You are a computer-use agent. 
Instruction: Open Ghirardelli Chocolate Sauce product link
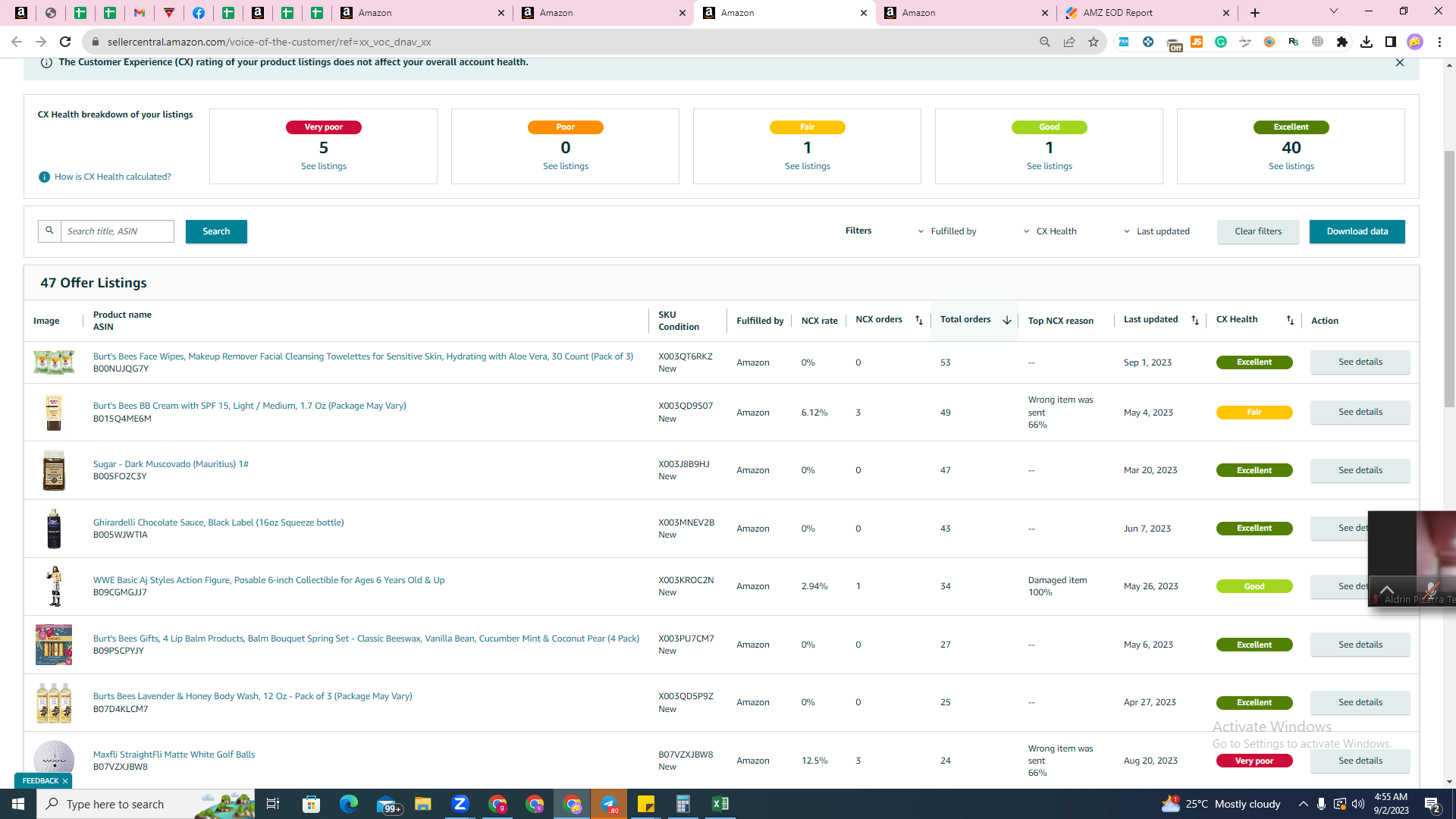pyautogui.click(x=218, y=522)
